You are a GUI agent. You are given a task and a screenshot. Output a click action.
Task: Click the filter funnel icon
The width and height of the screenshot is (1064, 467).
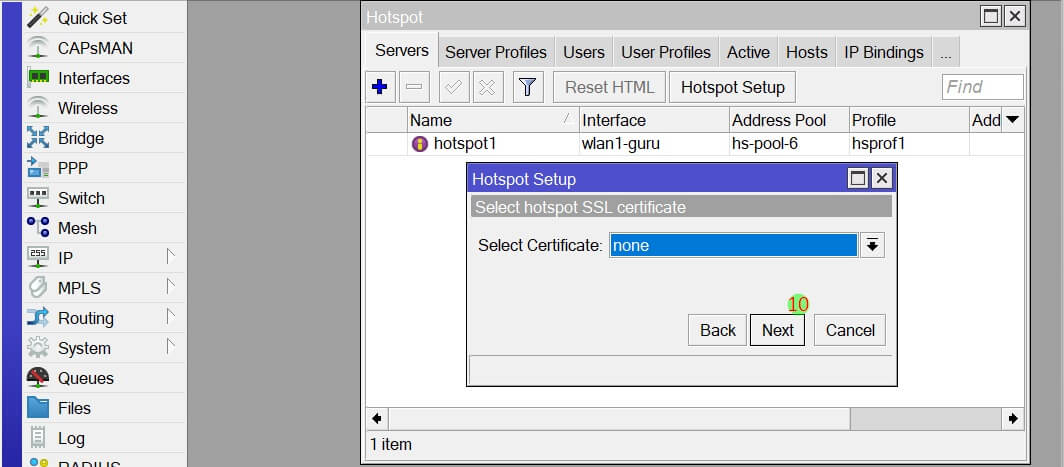click(x=528, y=87)
